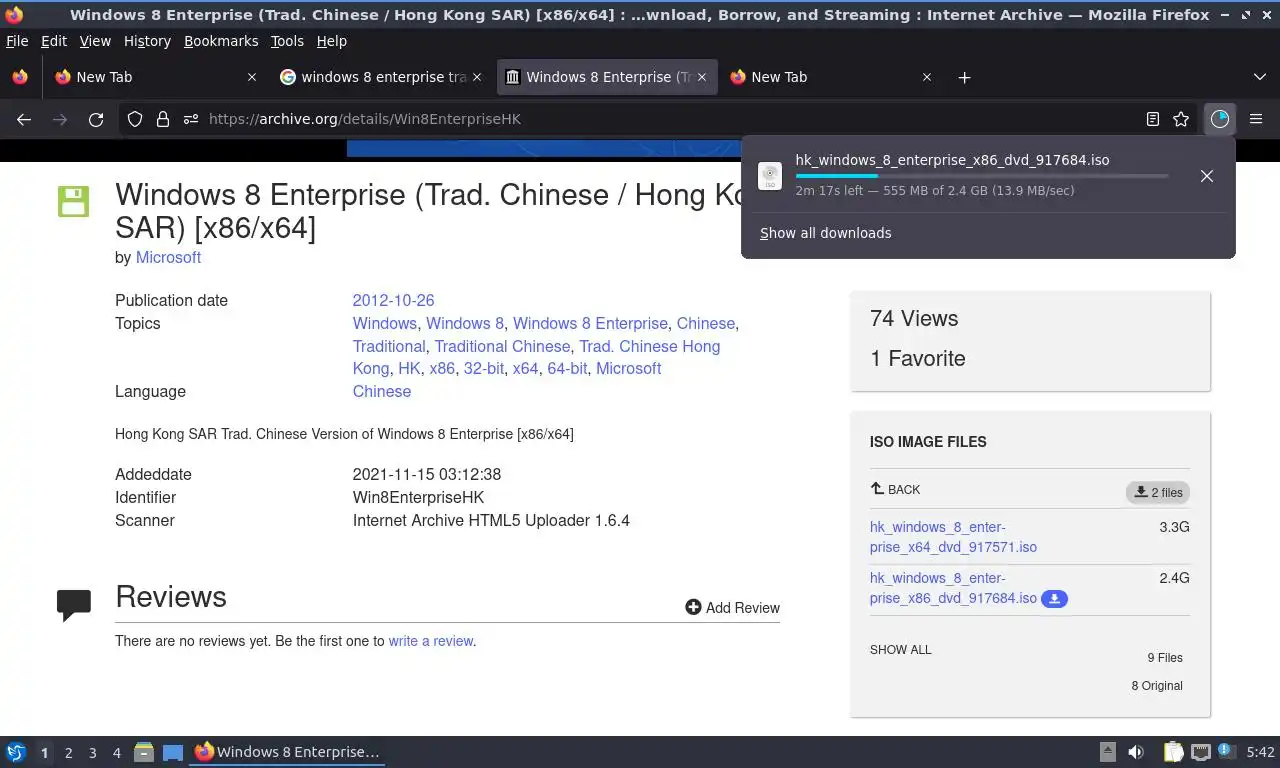Open volume control in system tray
Image resolution: width=1280 pixels, height=768 pixels.
tap(1136, 752)
